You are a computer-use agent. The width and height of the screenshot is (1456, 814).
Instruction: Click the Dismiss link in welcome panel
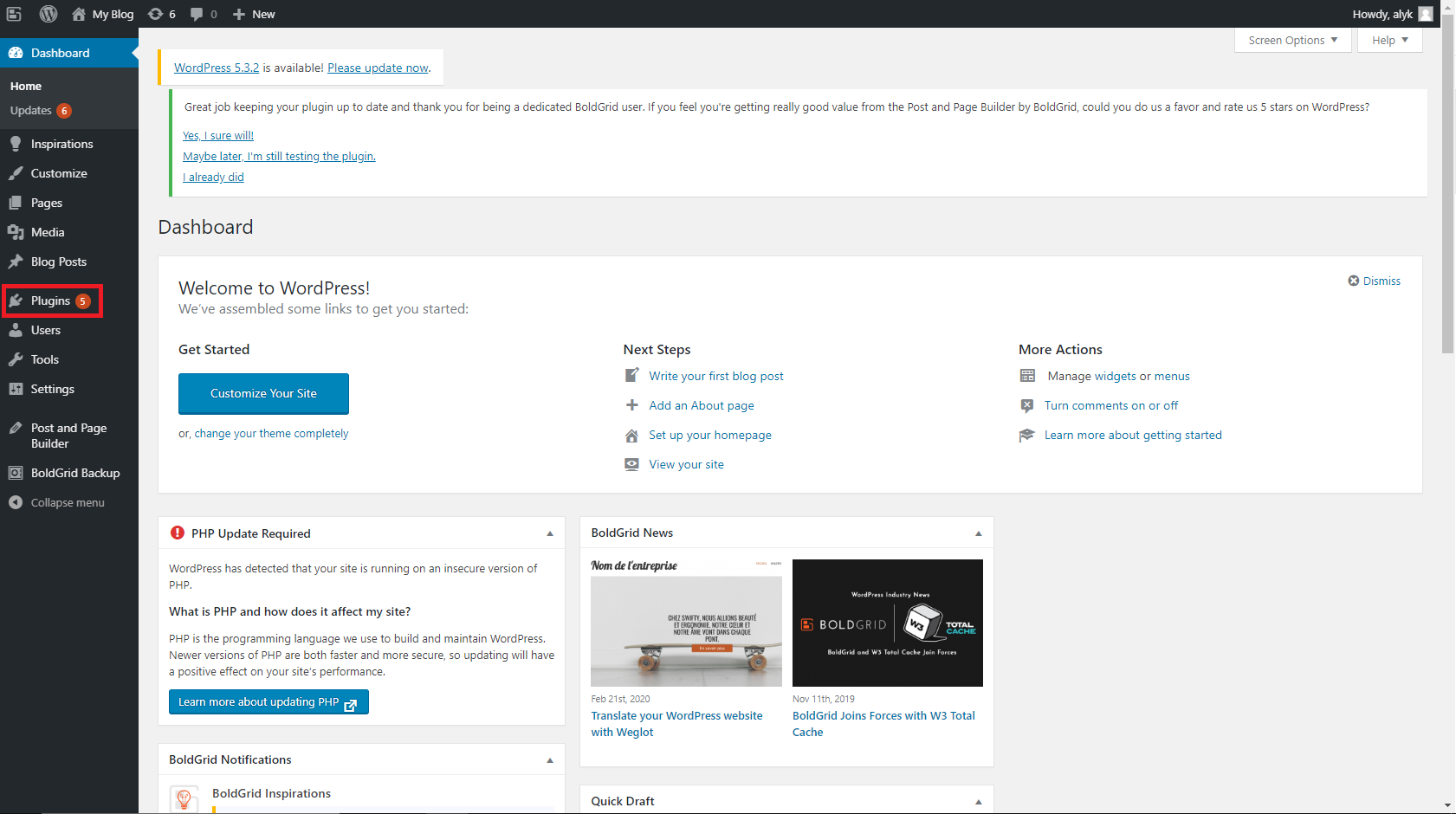click(1382, 281)
